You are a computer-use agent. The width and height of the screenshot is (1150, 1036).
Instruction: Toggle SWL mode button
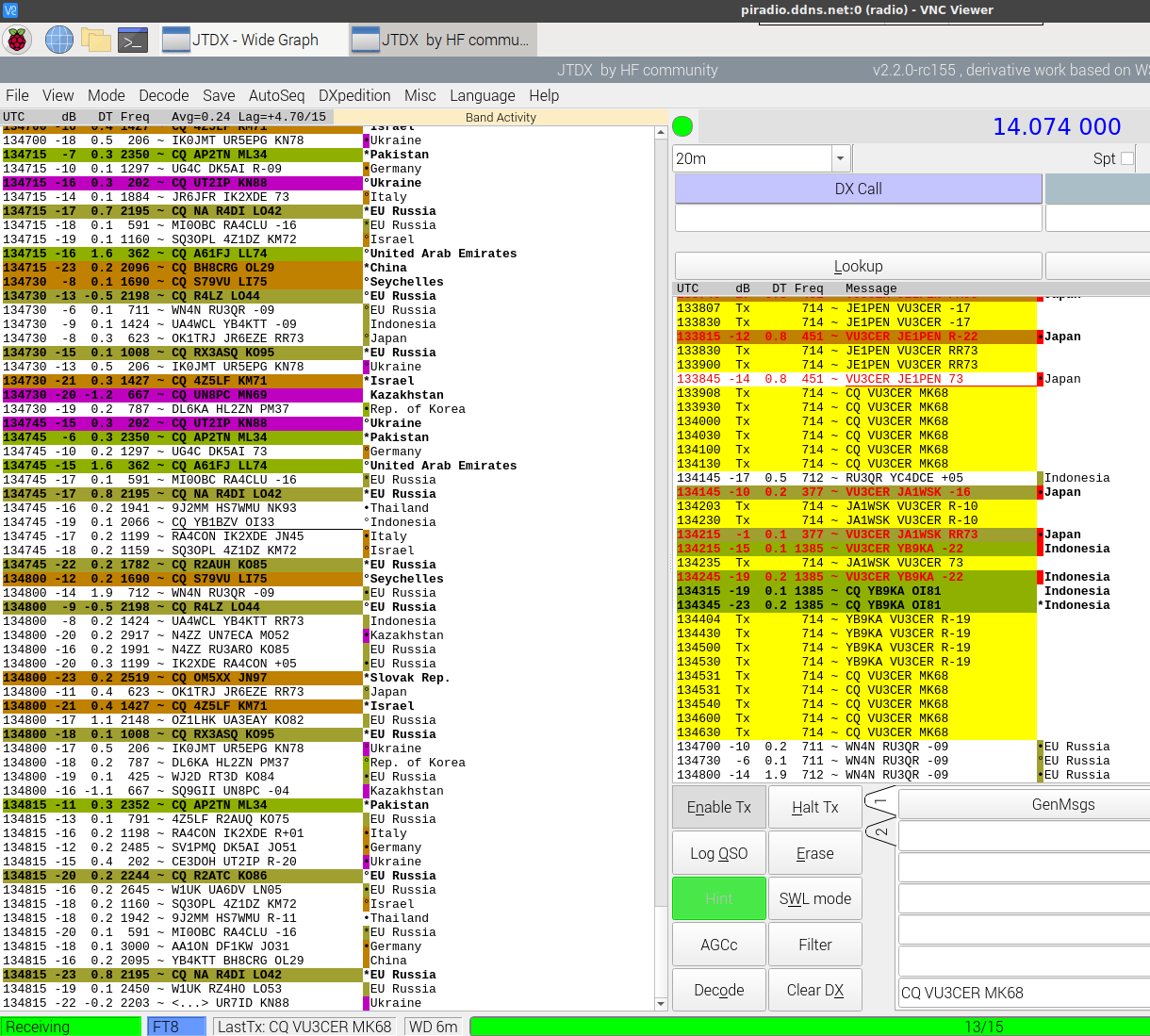(x=815, y=898)
